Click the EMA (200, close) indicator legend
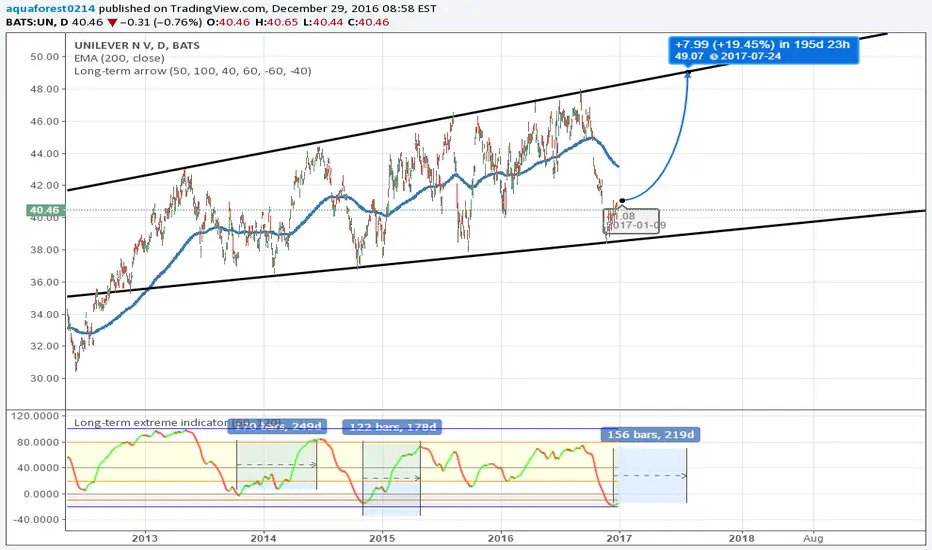Screen dimensions: 932x550 (119, 58)
